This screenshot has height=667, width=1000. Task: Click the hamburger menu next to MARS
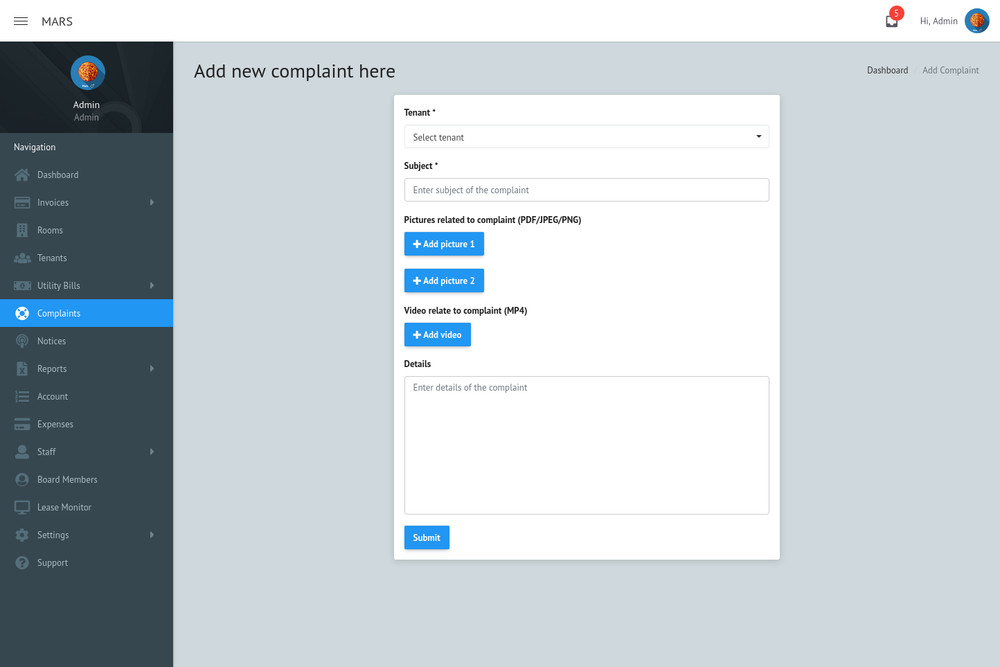tap(20, 20)
